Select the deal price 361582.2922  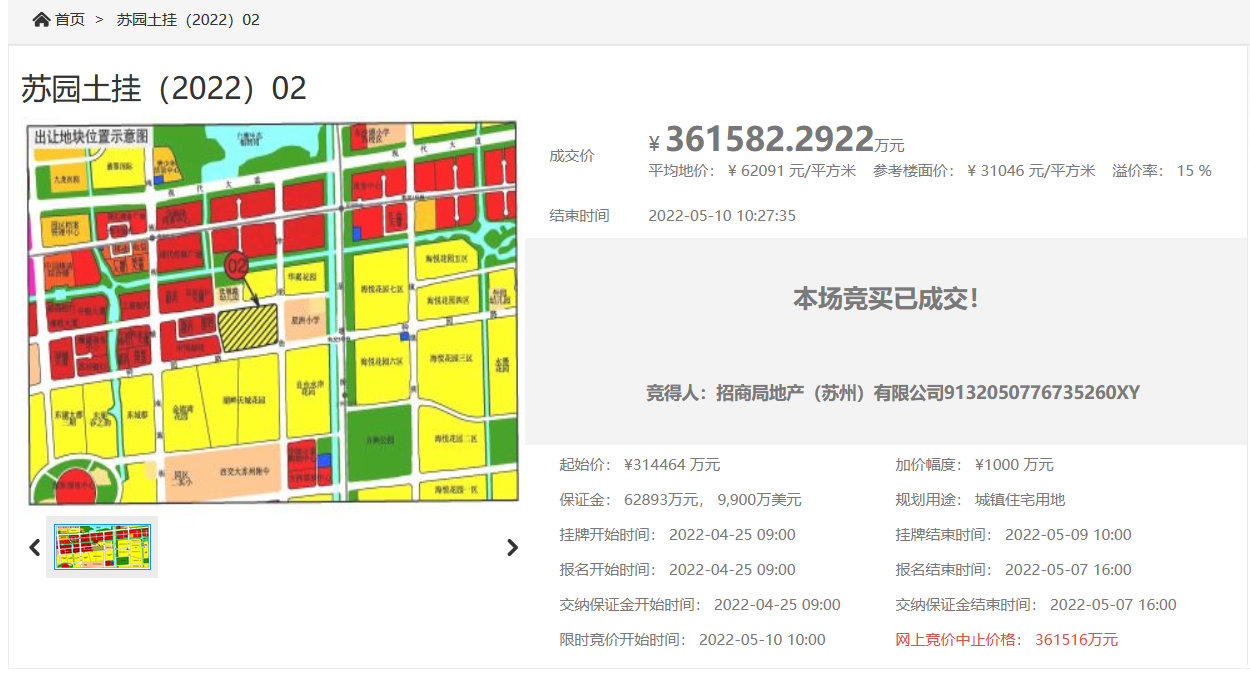point(769,139)
